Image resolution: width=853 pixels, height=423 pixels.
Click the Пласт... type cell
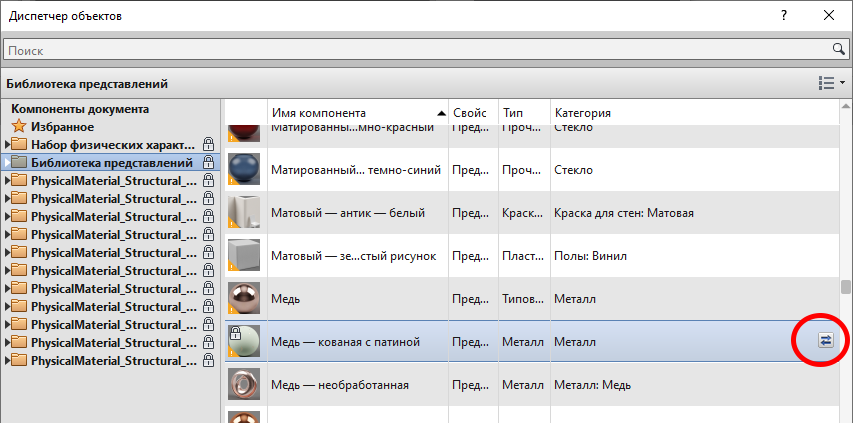coord(522,256)
